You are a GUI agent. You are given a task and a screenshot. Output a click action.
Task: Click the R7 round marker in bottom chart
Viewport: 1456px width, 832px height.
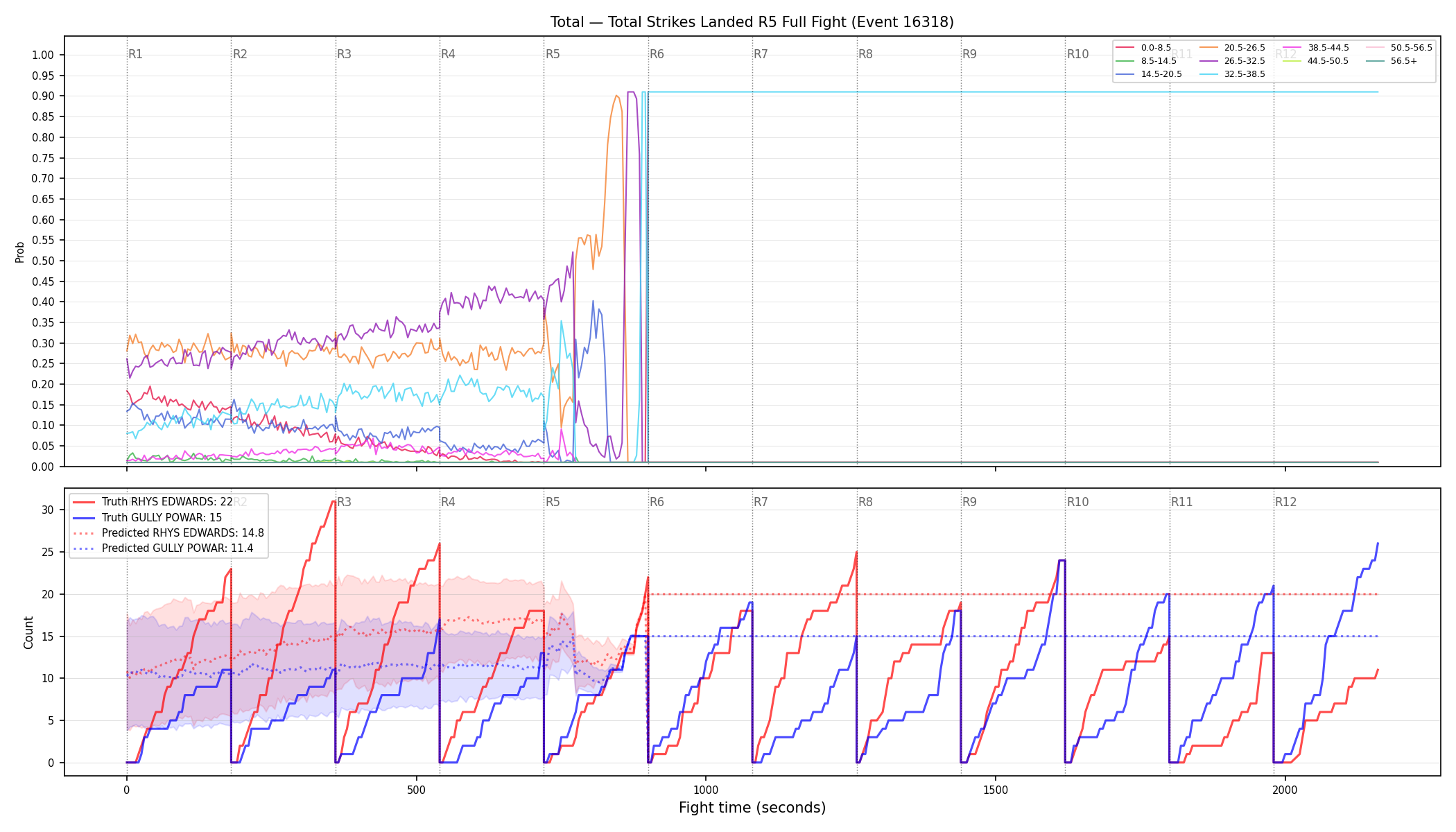click(x=761, y=502)
